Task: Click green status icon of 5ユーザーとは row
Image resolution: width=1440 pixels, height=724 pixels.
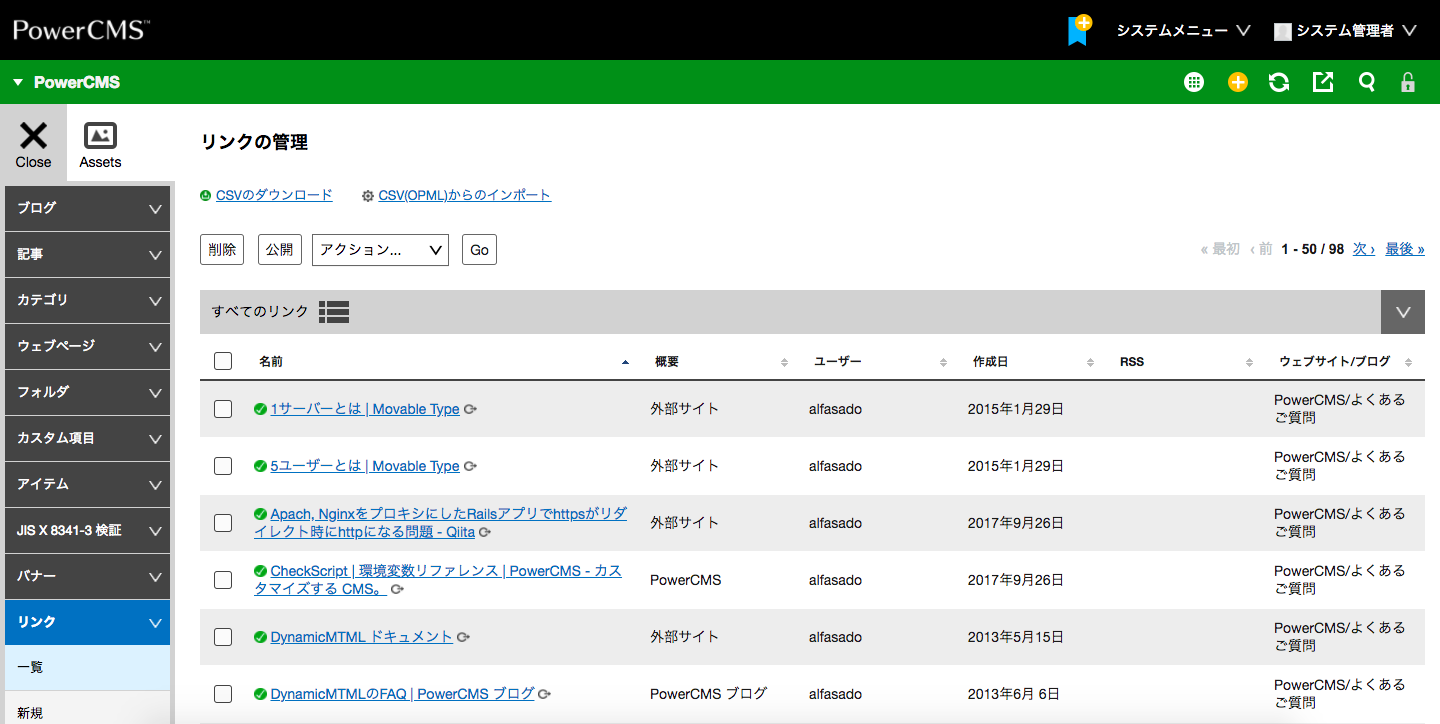Action: 260,466
